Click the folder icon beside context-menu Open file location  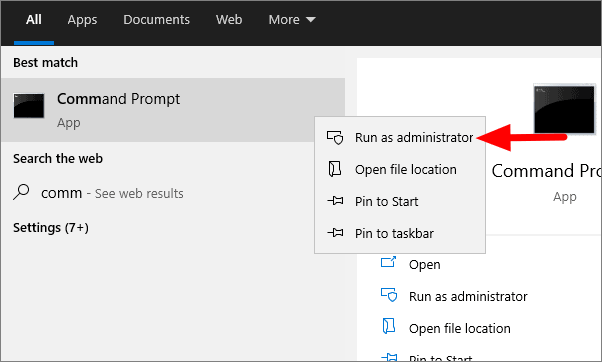[335, 169]
